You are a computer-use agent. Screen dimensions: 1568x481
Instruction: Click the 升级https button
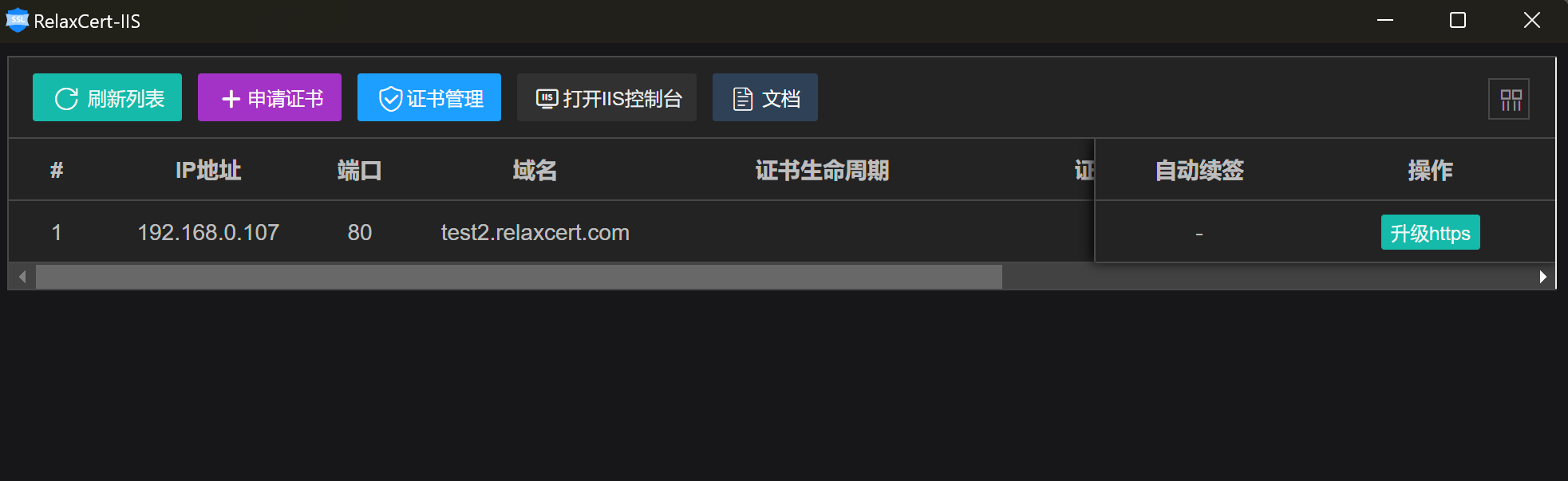pos(1430,232)
